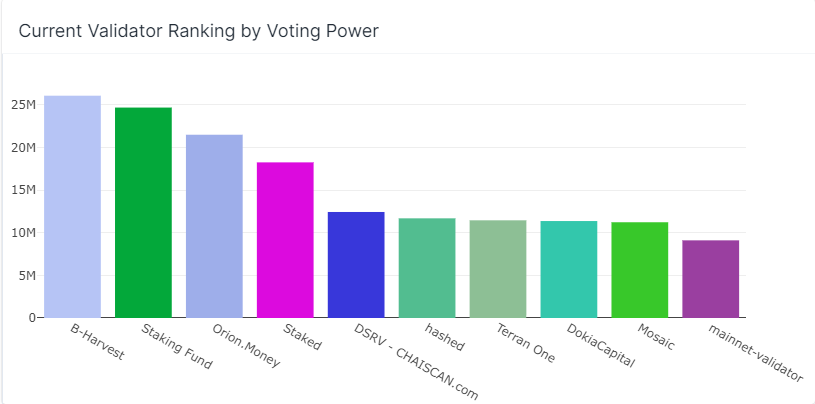Select the green Staking Fund bar
Image resolution: width=815 pixels, height=404 pixels.
pos(143,212)
